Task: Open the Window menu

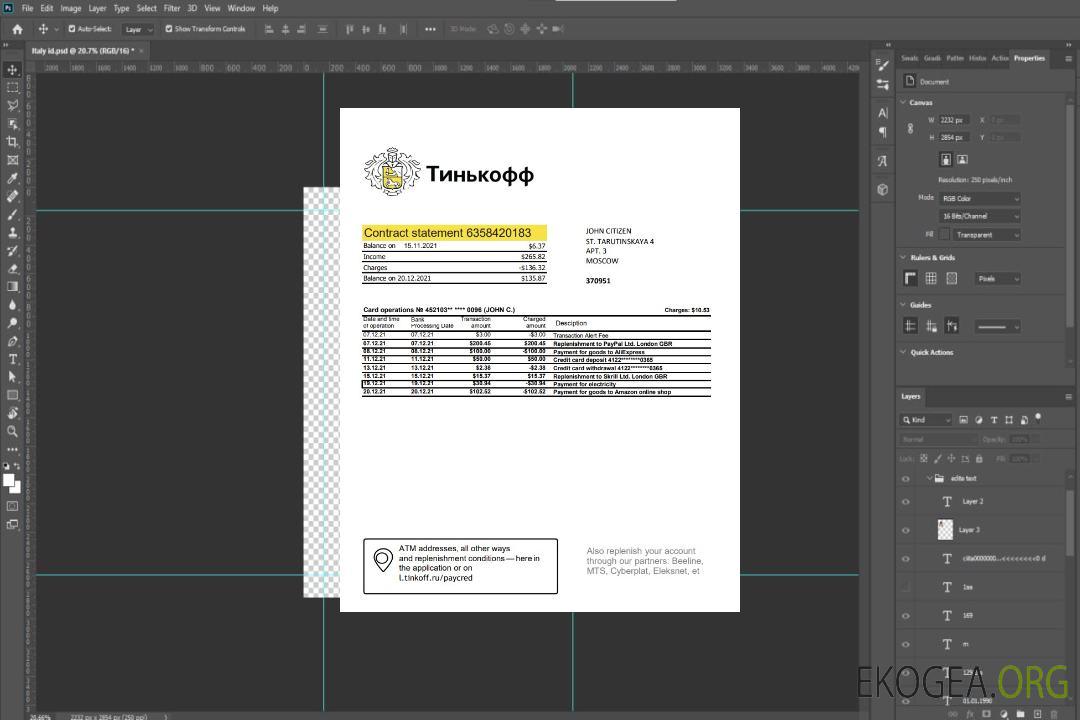Action: click(241, 8)
